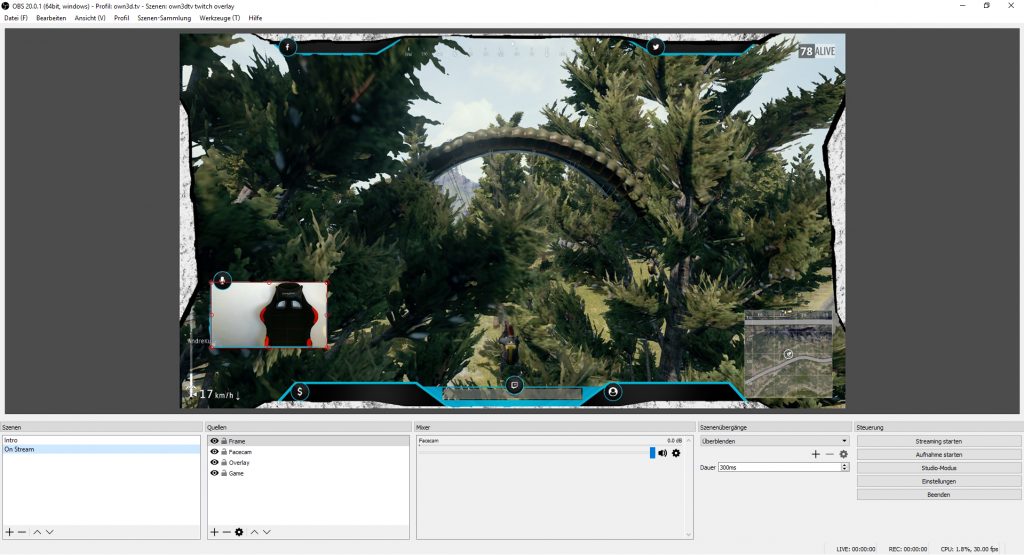
Task: Mute Facecam audio via speaker icon
Action: click(x=663, y=453)
